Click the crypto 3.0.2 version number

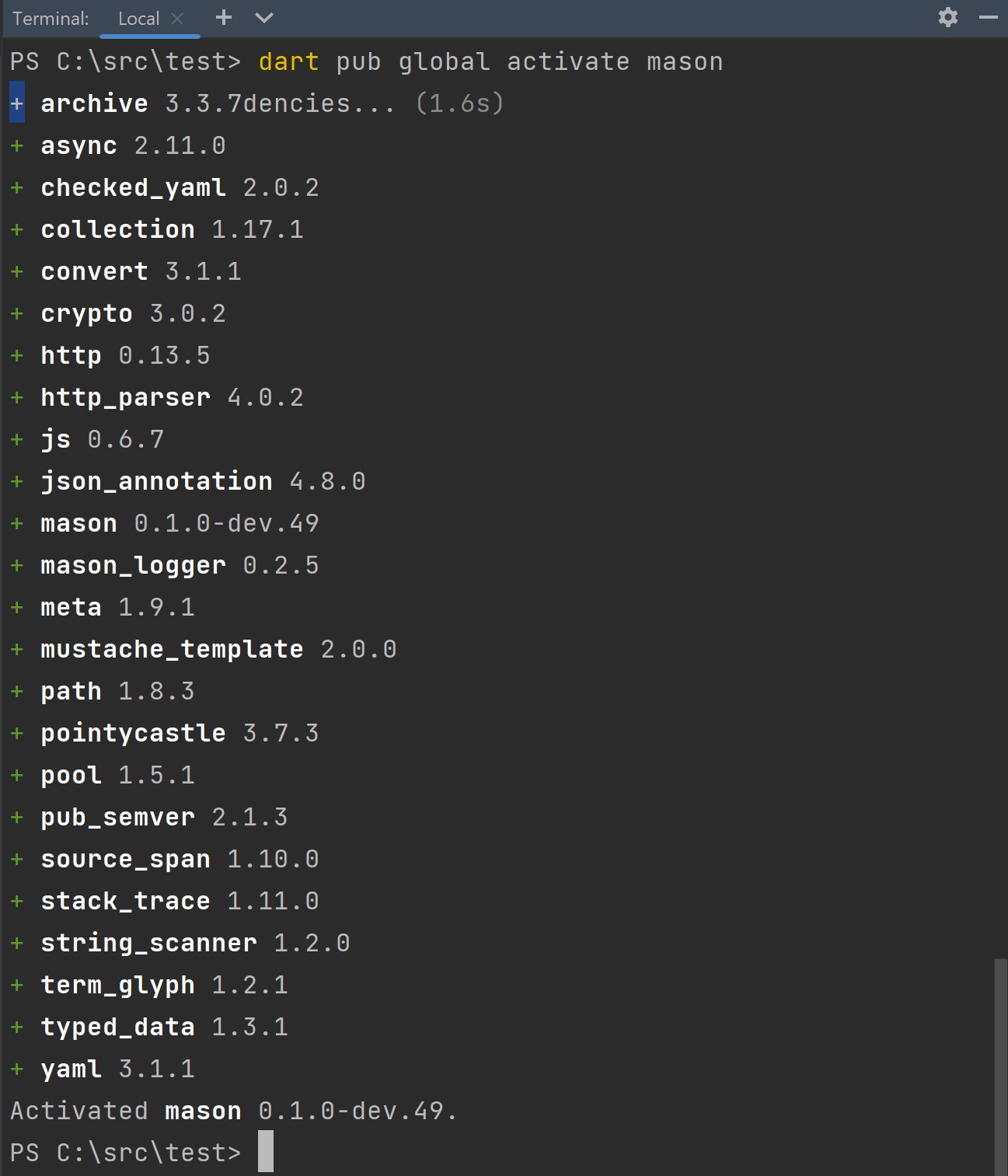(x=186, y=313)
